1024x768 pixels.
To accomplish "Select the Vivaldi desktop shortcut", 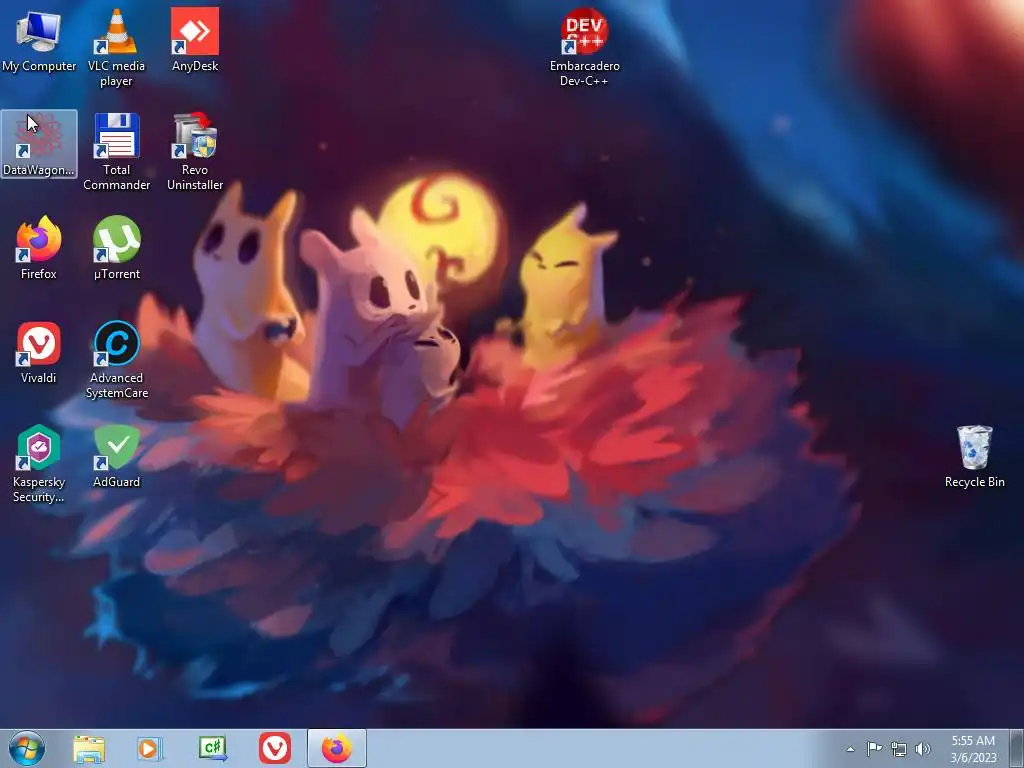I will (x=39, y=353).
